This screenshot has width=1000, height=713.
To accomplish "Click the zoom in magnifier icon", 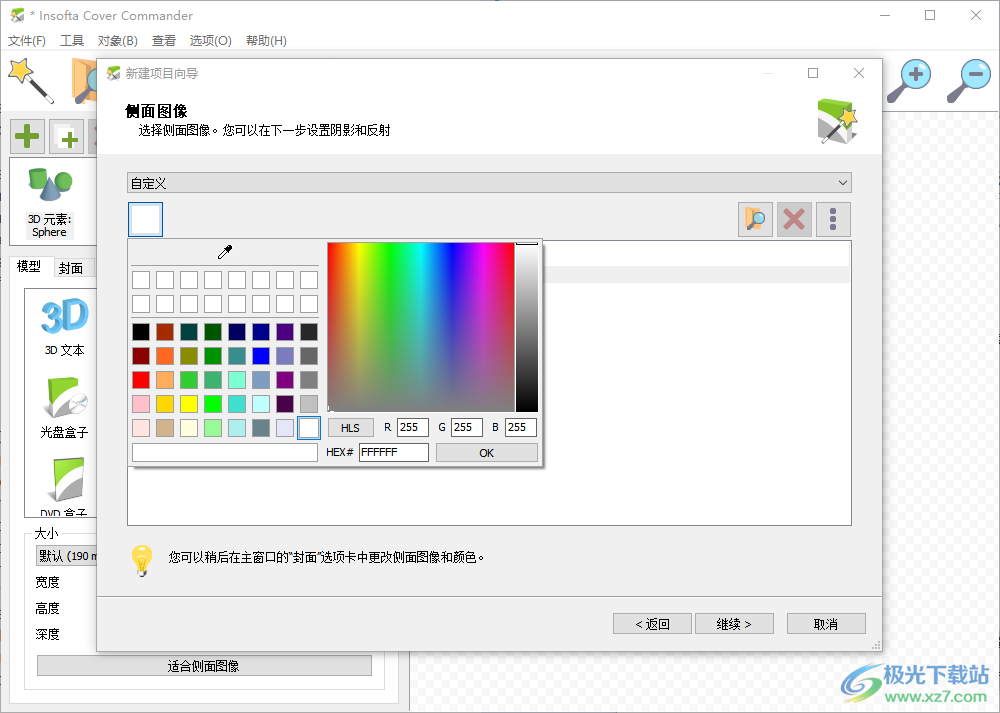I will [909, 80].
